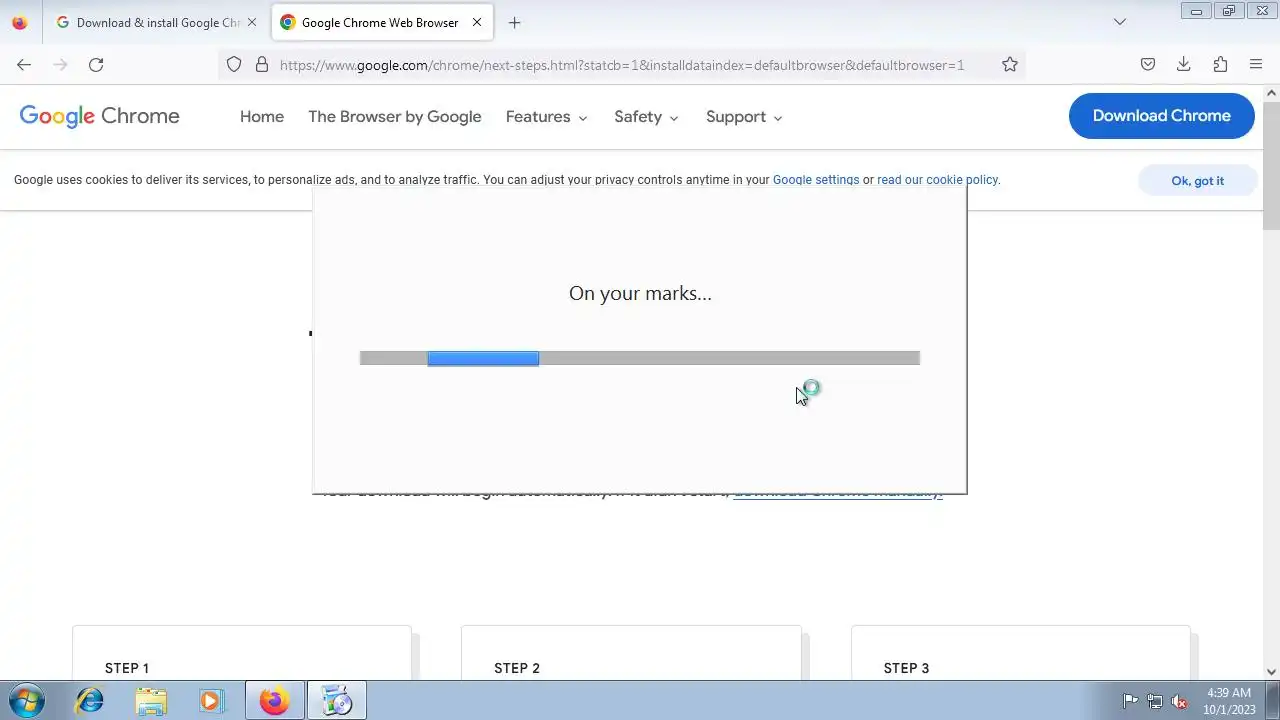Reload the page with the refresh icon

click(96, 64)
